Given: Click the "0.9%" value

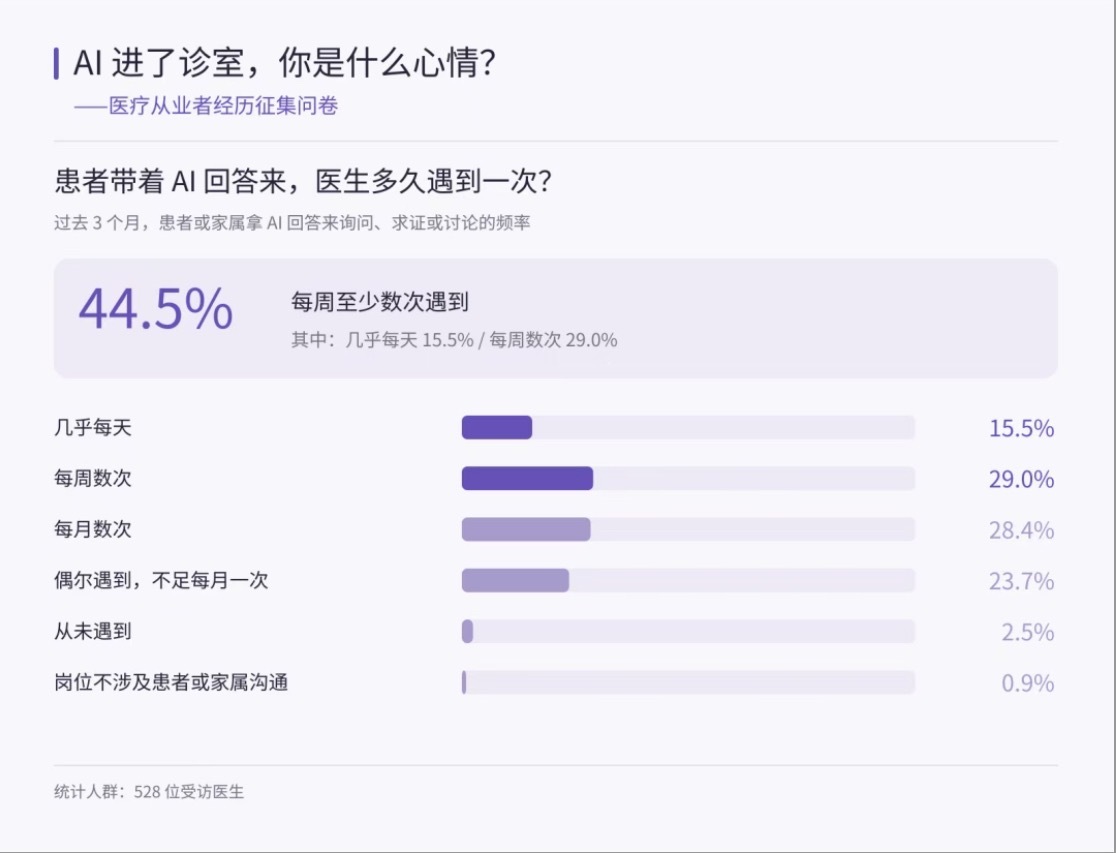Looking at the screenshot, I should [x=1028, y=684].
